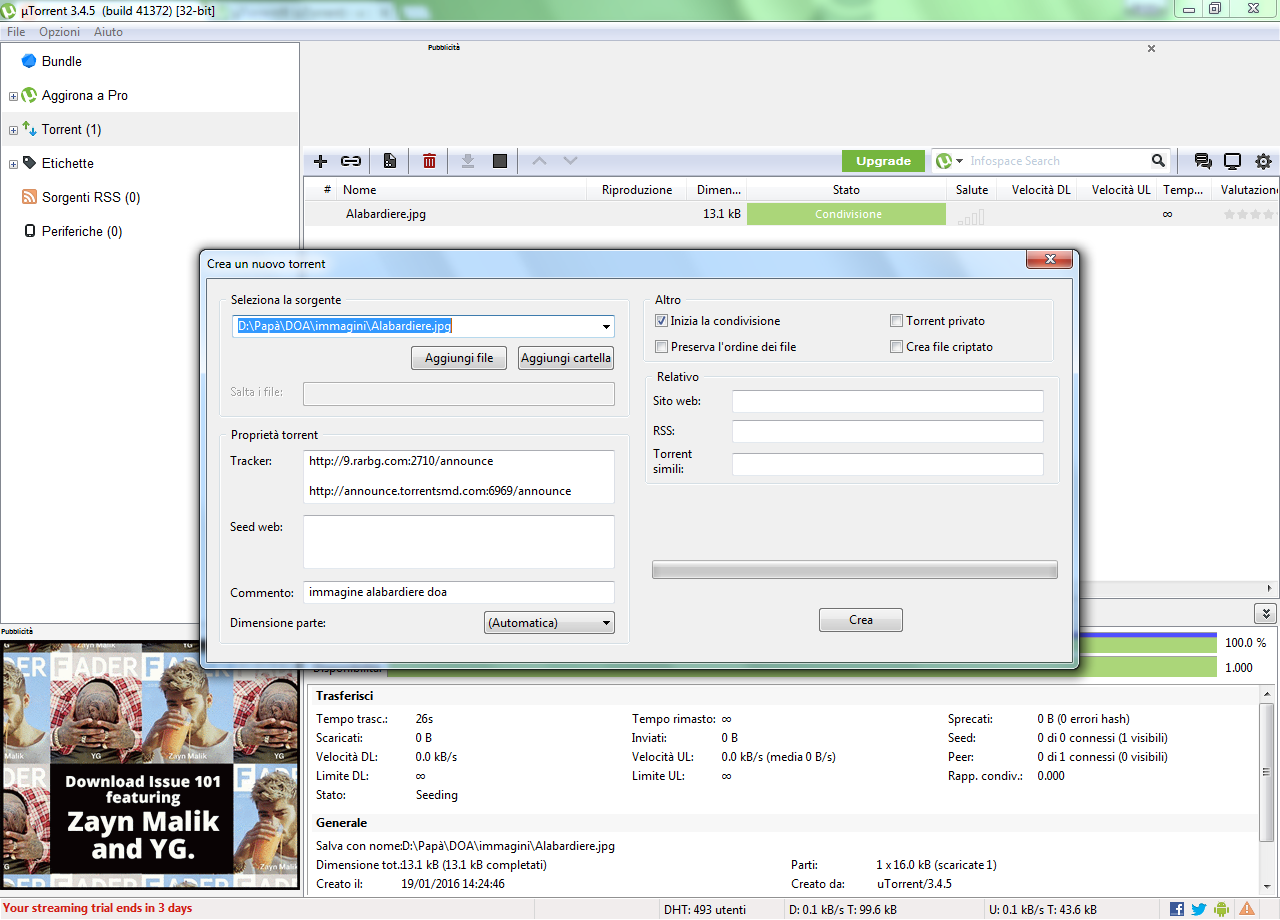Click the Move Down Queue arrow icon
Image resolution: width=1280 pixels, height=920 pixels.
pos(570,161)
